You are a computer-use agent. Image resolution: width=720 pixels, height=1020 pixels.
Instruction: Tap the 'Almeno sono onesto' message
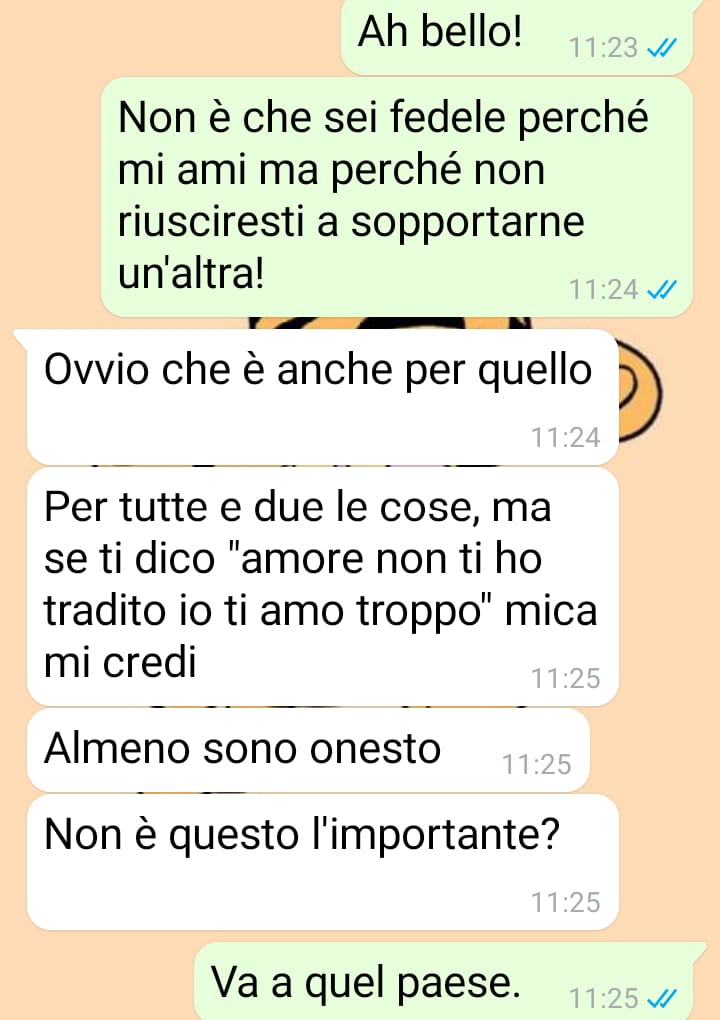click(308, 750)
